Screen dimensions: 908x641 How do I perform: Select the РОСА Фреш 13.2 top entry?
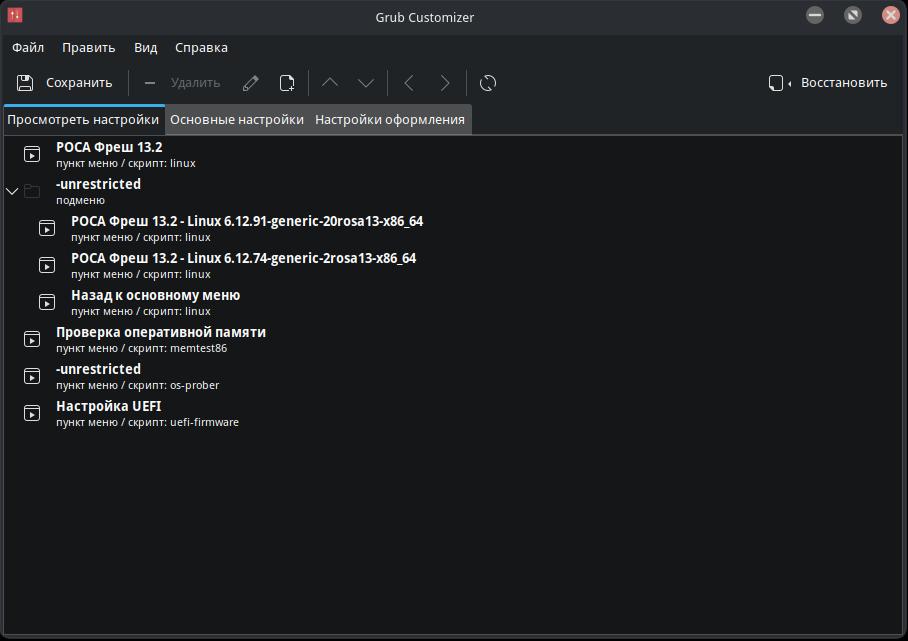click(x=453, y=155)
